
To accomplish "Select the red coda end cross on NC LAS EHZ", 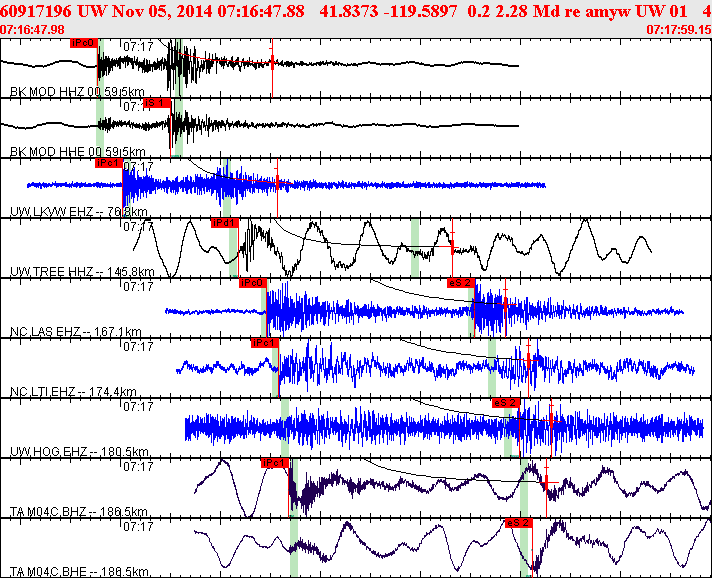I will tap(506, 305).
